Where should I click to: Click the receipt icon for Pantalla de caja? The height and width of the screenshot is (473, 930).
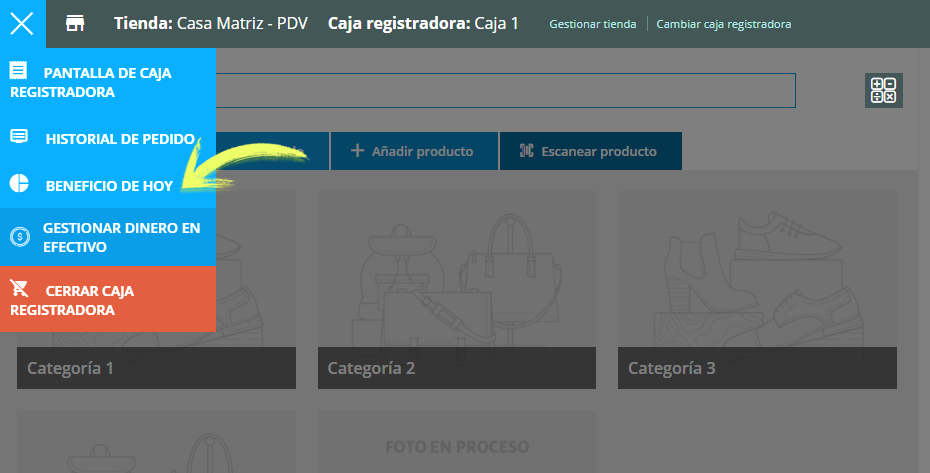pos(18,71)
